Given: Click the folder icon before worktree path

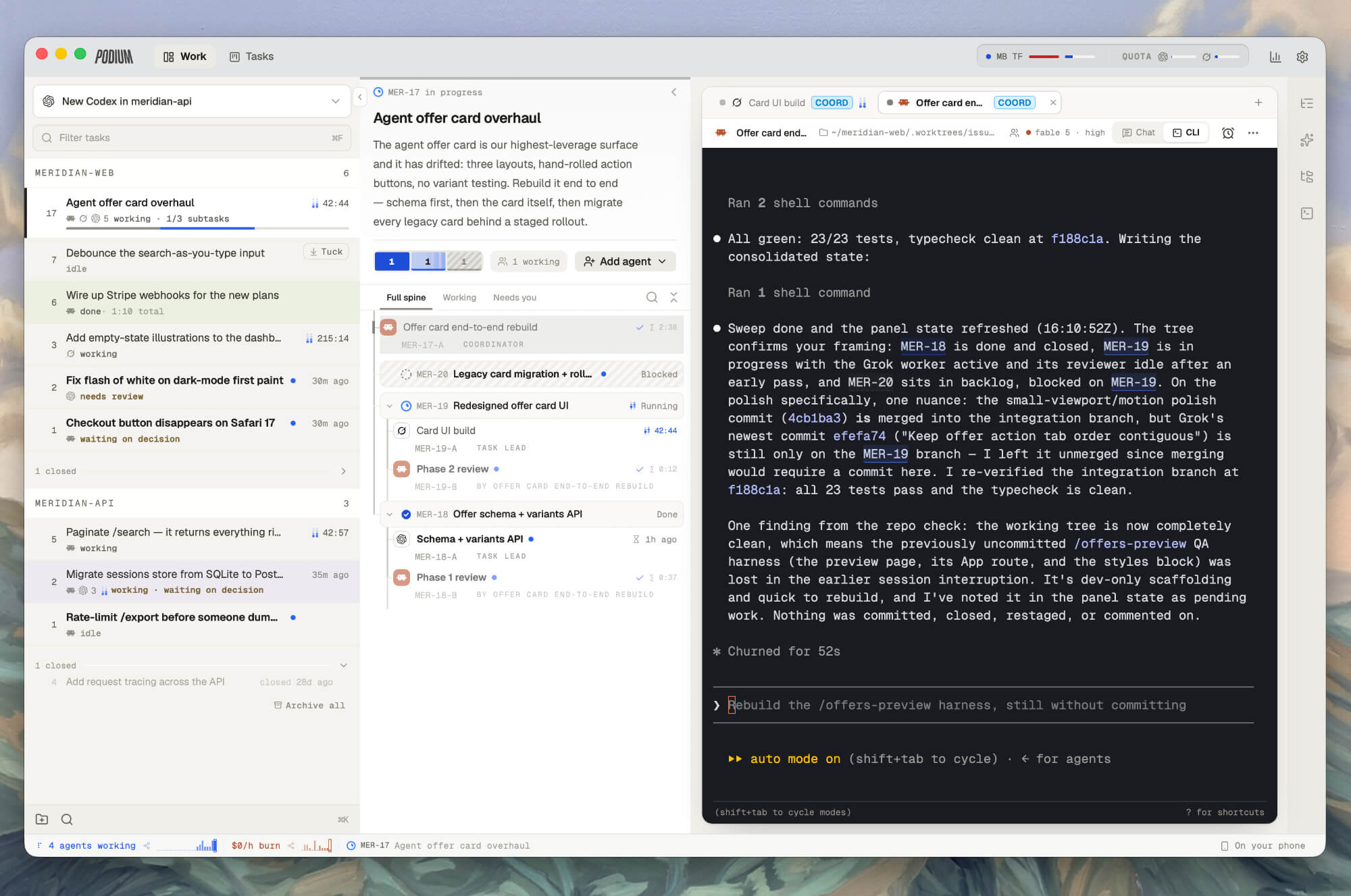Looking at the screenshot, I should 823,133.
